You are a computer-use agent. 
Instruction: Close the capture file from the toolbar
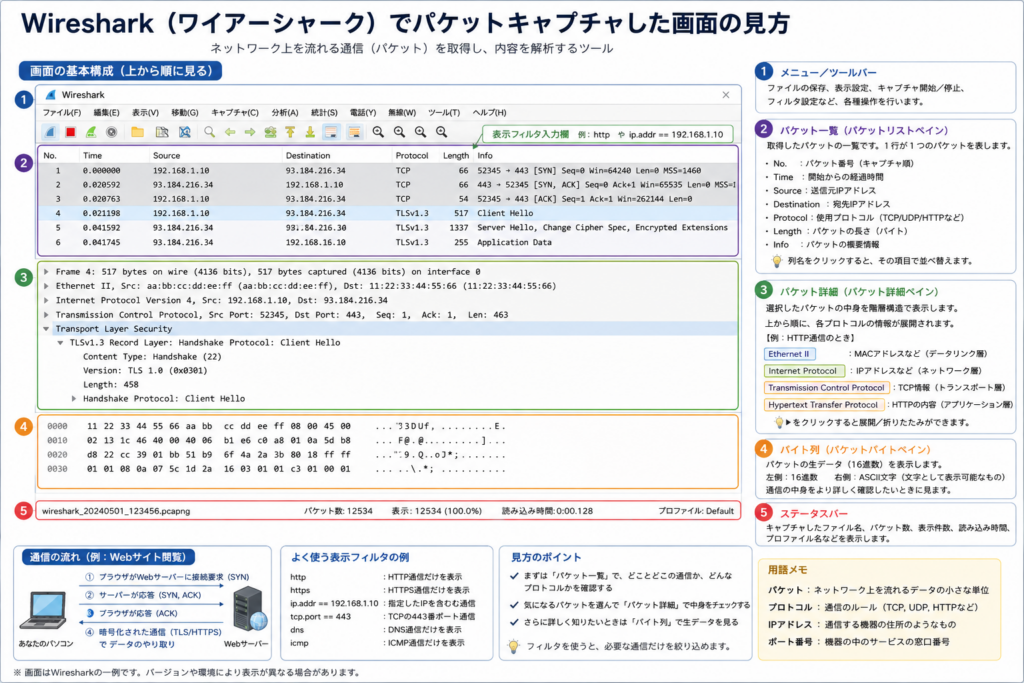coord(185,132)
